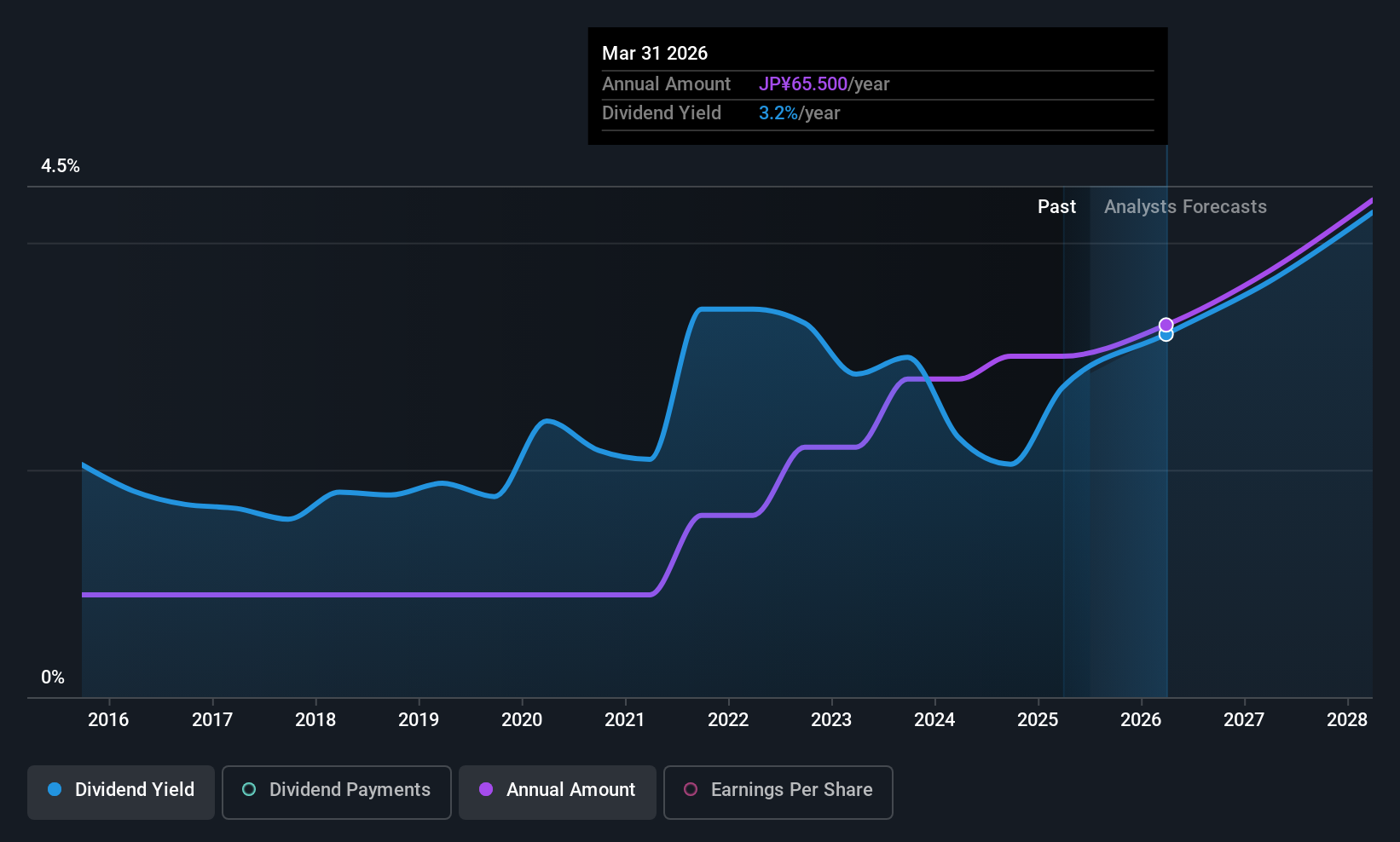This screenshot has width=1400, height=842.
Task: Click the 2022 x-axis label
Action: (x=728, y=720)
